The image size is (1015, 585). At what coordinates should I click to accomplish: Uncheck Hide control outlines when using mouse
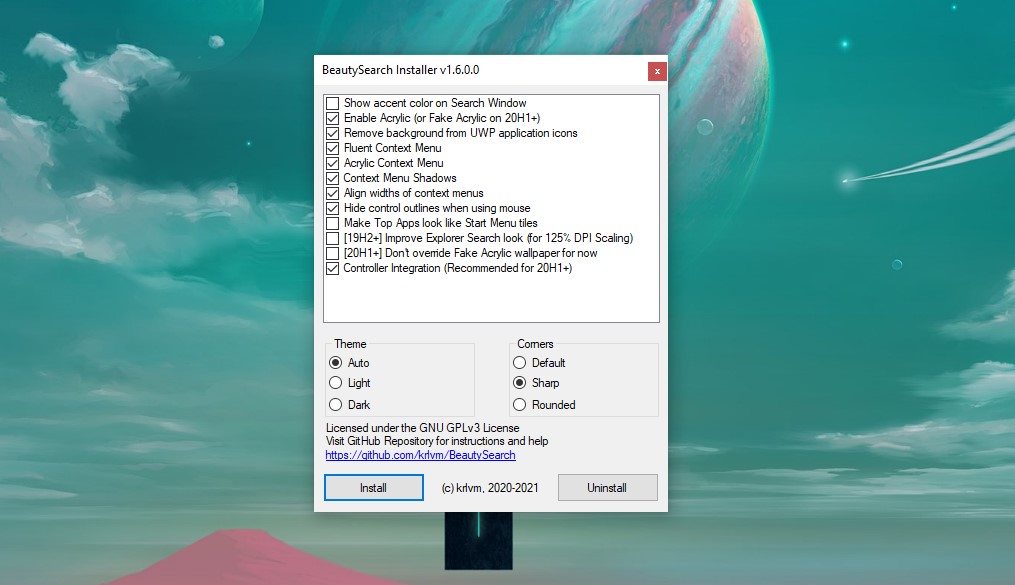333,208
